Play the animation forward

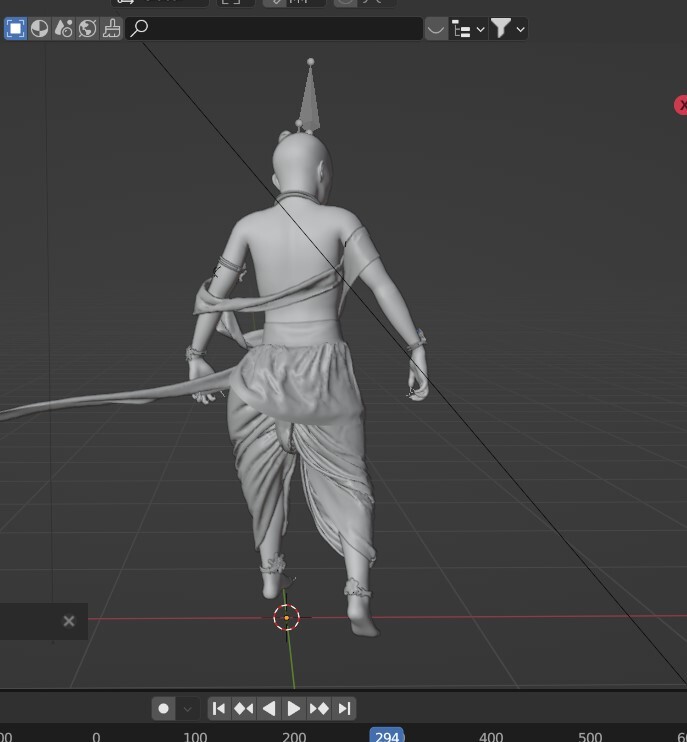pos(294,708)
